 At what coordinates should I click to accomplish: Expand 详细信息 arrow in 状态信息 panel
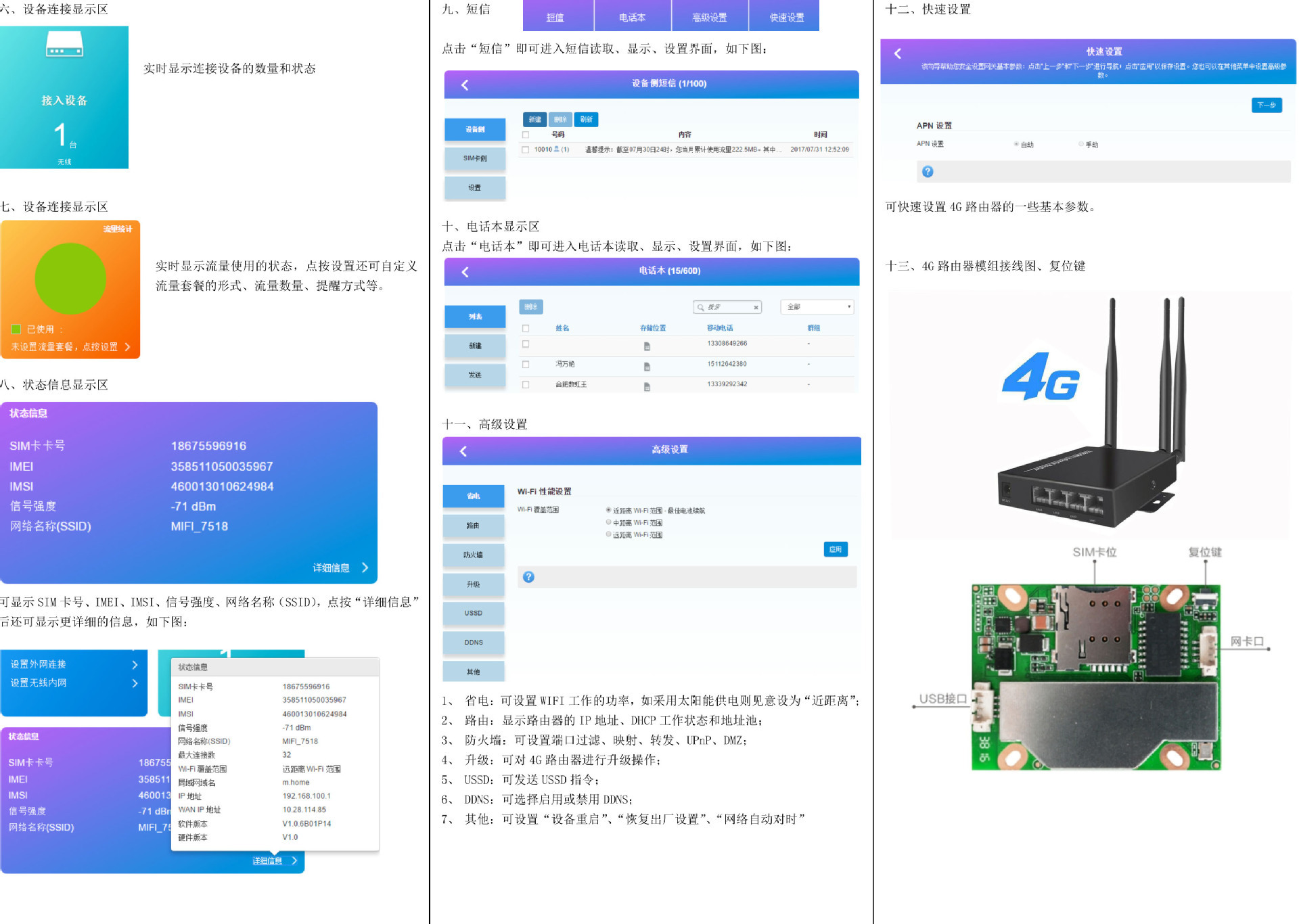click(365, 568)
